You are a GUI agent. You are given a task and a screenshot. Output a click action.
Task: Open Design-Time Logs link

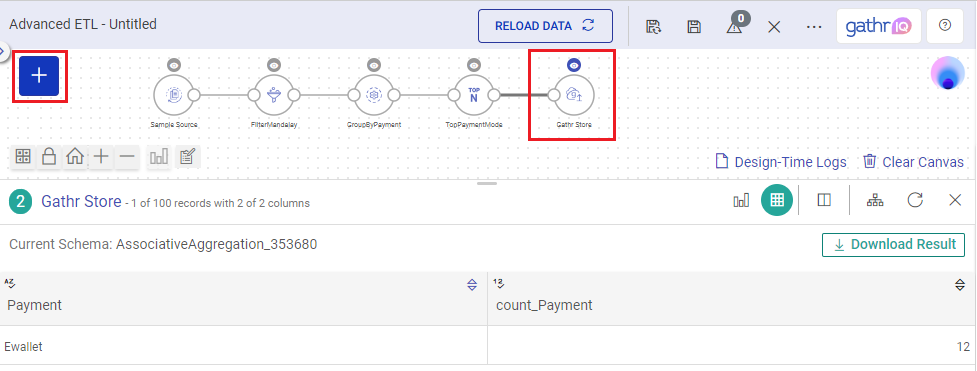781,162
